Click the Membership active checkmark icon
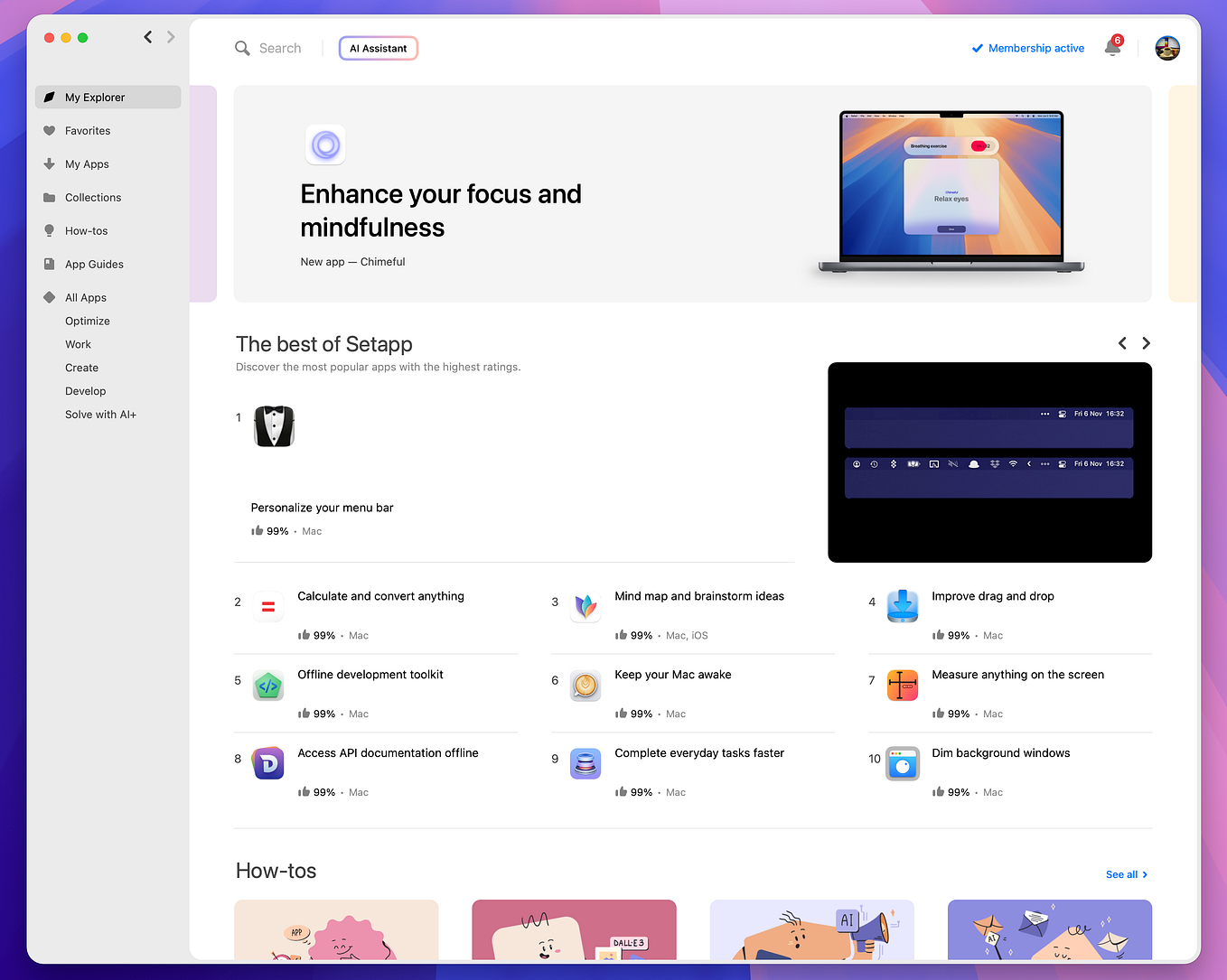Screen dimensions: 1227x980 [x=977, y=49]
